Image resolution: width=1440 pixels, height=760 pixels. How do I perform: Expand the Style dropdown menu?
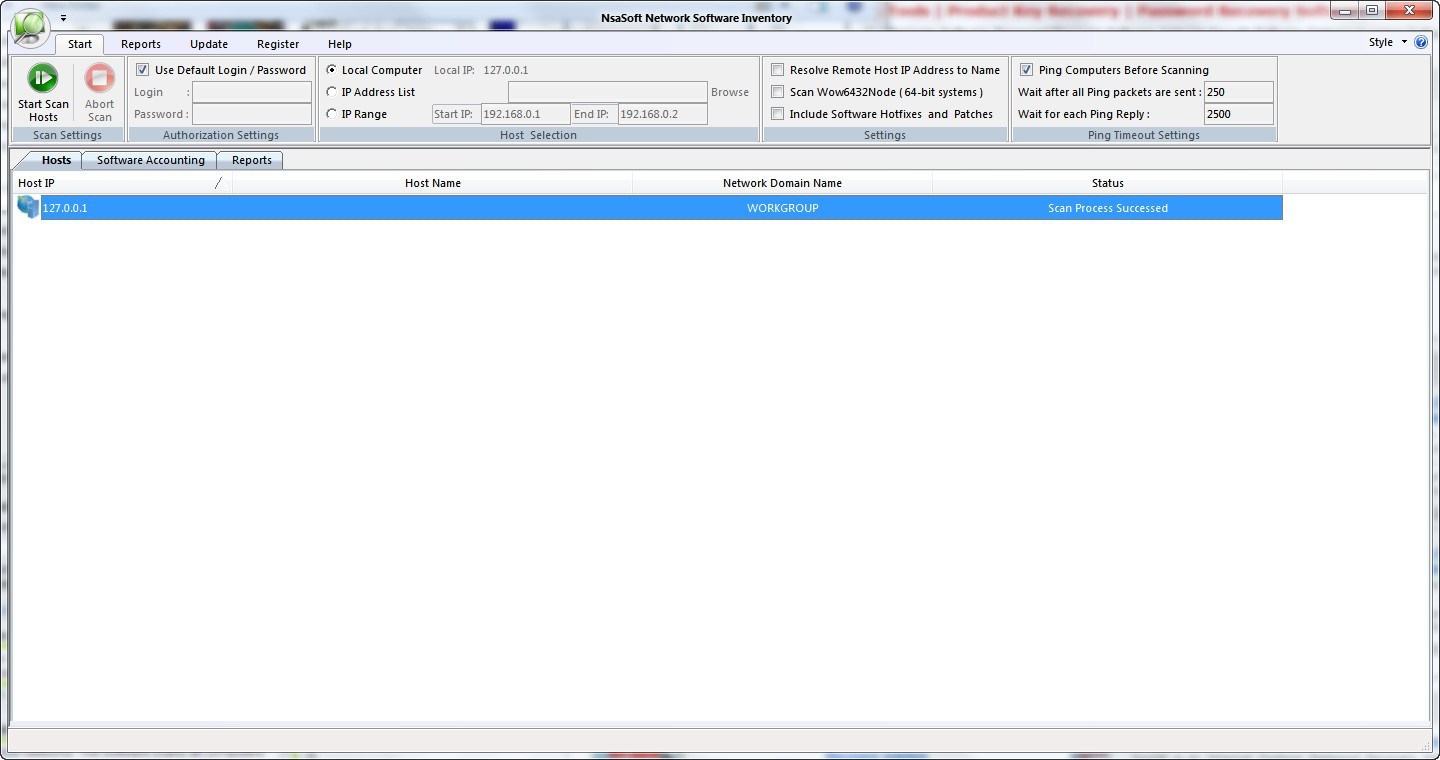pos(1388,42)
